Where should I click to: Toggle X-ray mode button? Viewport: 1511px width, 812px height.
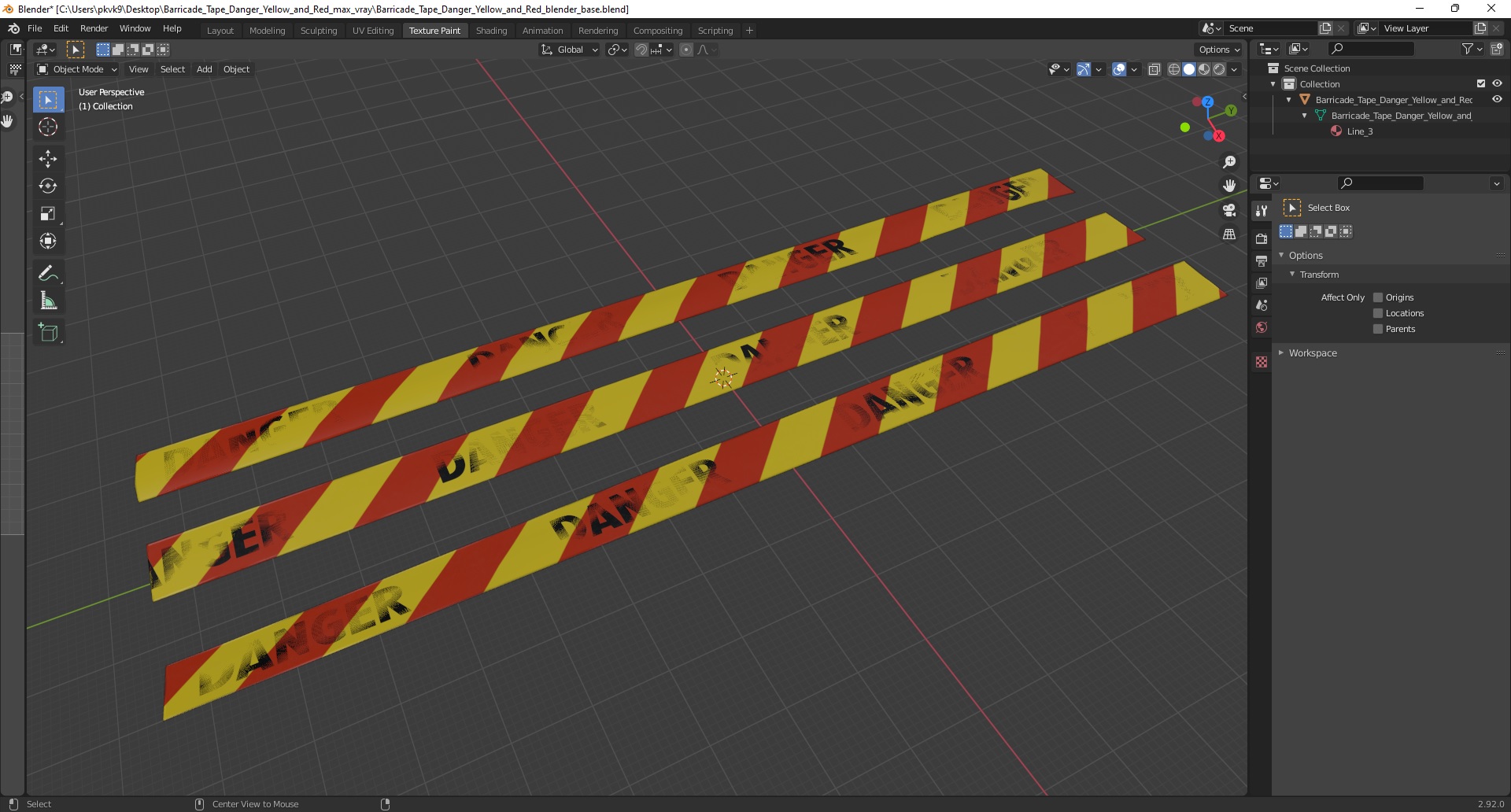point(1154,69)
